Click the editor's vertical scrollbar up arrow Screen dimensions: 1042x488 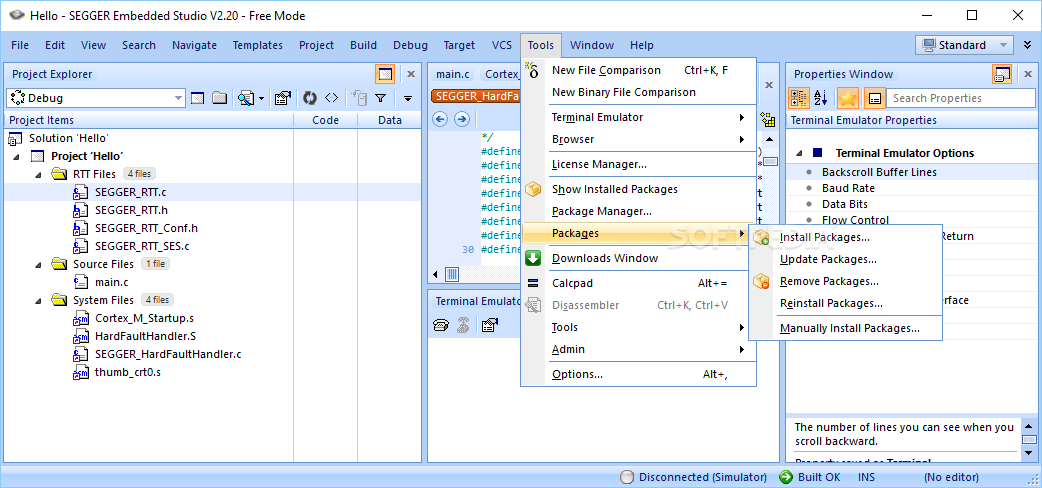pos(770,140)
